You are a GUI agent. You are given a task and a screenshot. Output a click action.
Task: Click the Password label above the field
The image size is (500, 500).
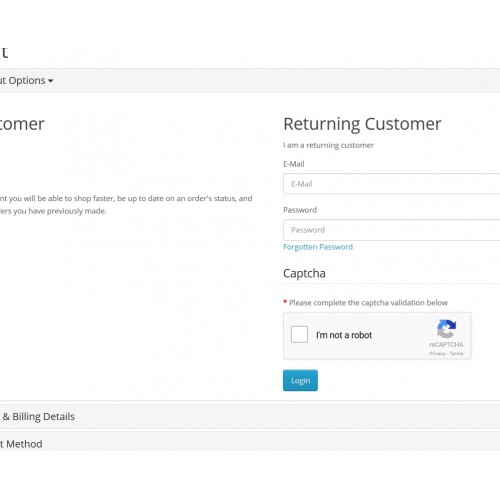click(x=300, y=210)
